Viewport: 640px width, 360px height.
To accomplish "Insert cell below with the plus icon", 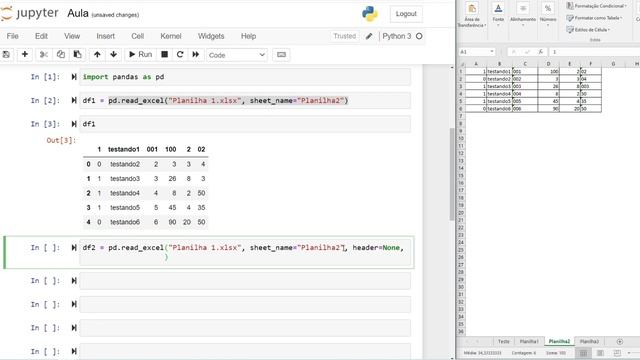I will pos(24,54).
